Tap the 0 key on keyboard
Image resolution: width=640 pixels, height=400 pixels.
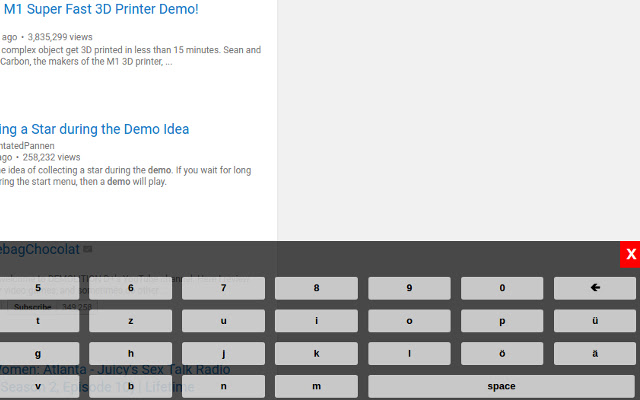pos(502,288)
